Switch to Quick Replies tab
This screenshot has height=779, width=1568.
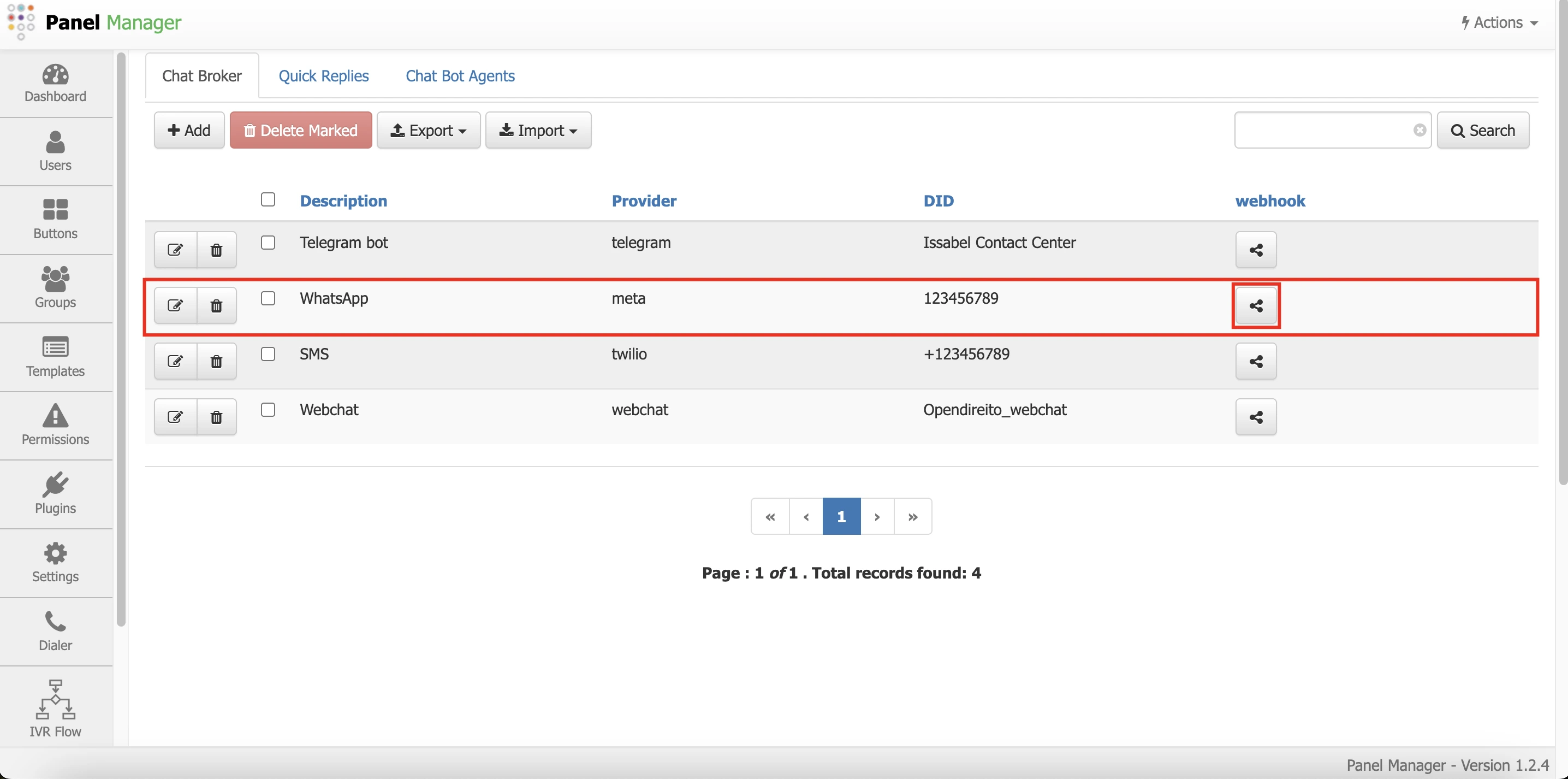(x=324, y=76)
